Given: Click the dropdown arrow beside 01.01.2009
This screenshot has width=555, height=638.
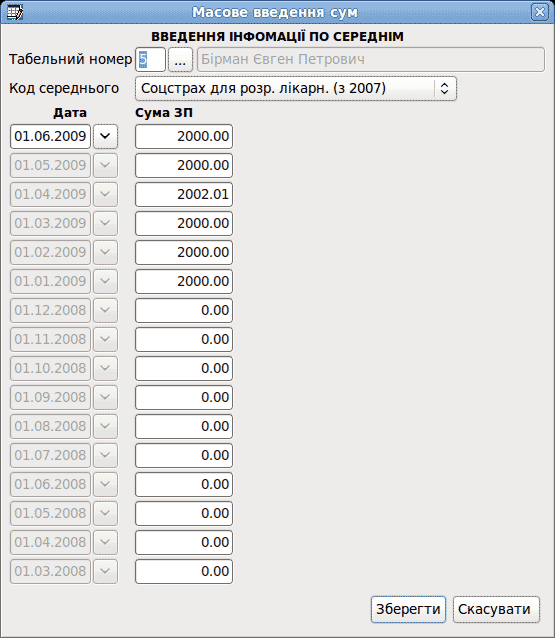Looking at the screenshot, I should [105, 281].
